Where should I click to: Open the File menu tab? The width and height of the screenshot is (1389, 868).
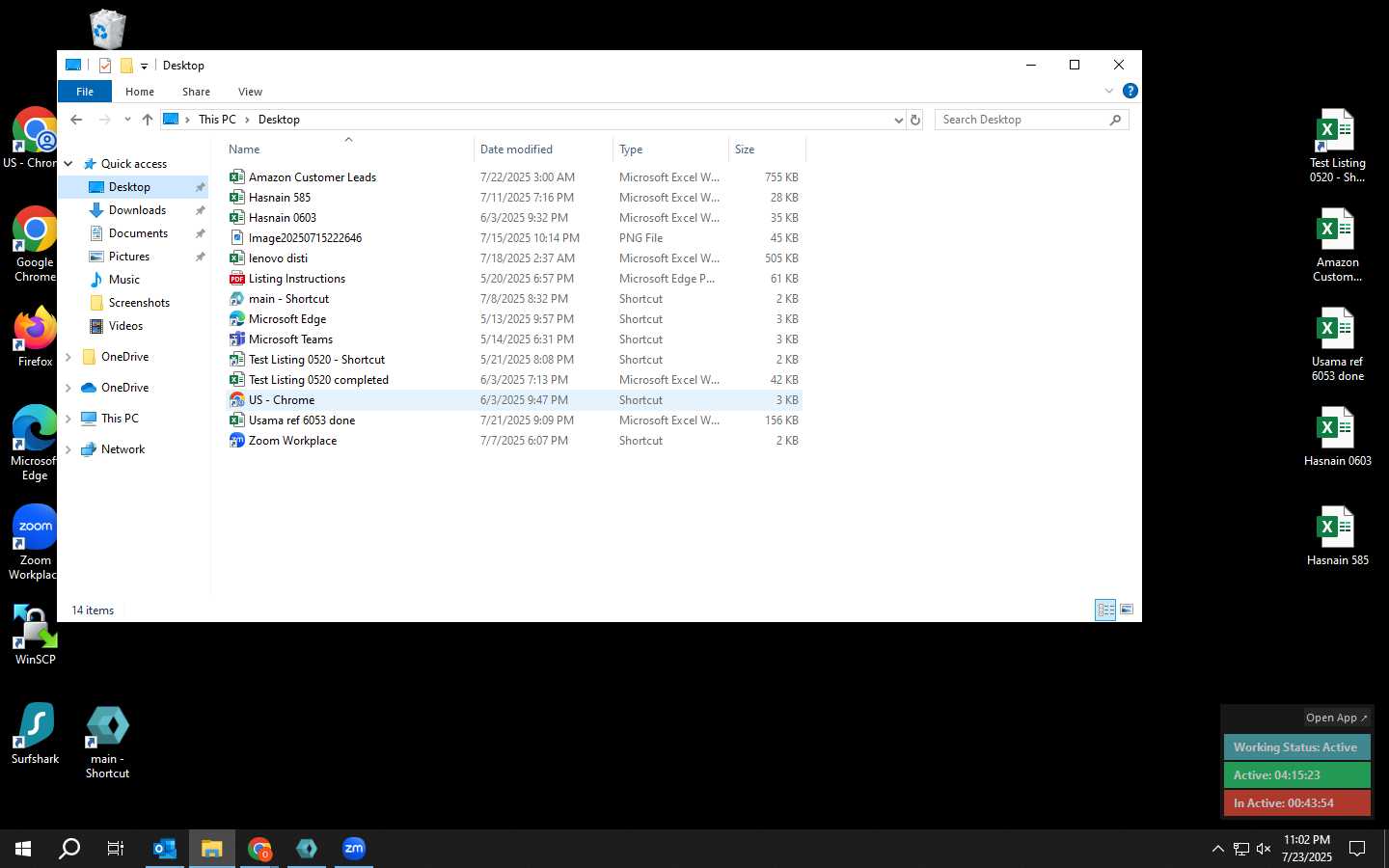[85, 92]
